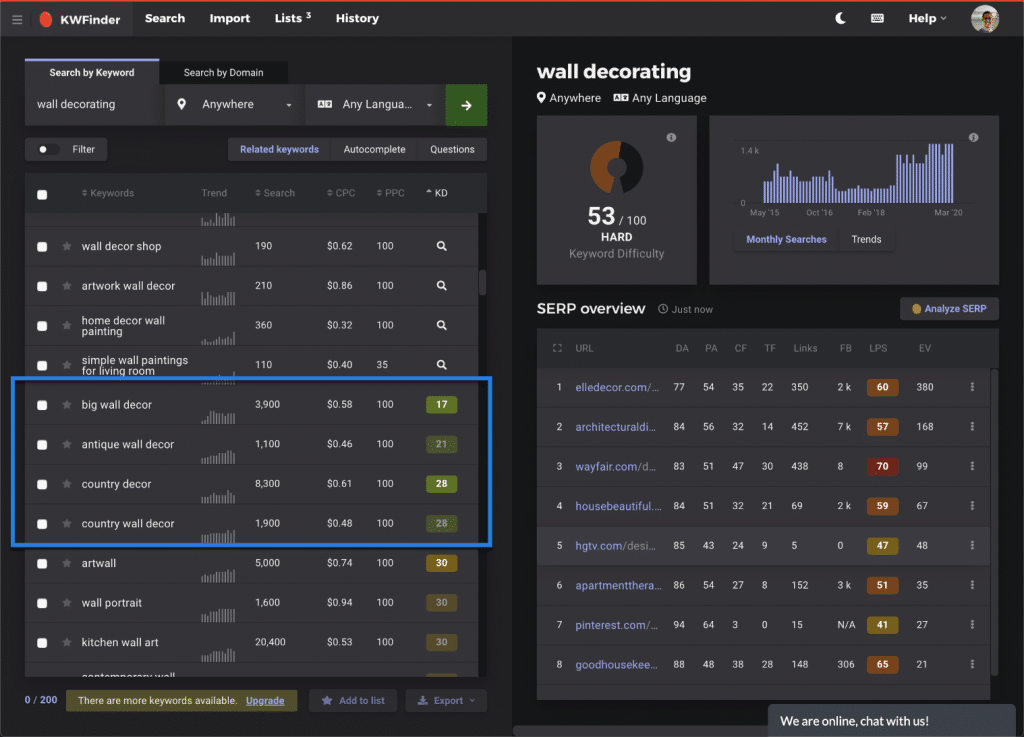This screenshot has width=1024, height=737.
Task: Open the Search nav tab
Action: (165, 18)
